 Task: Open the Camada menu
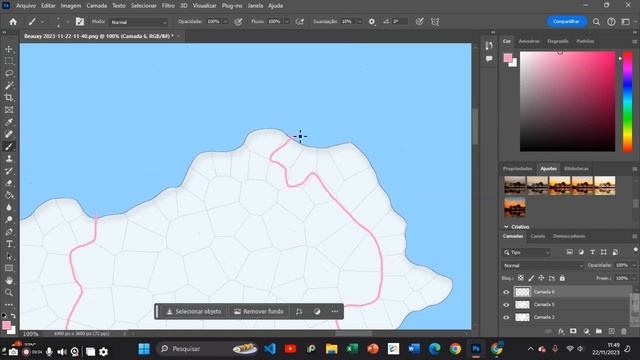point(96,6)
